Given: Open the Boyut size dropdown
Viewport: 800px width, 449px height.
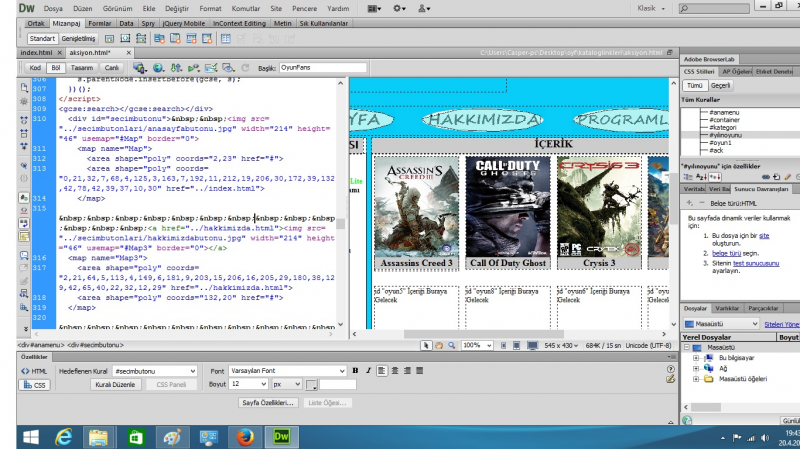Looking at the screenshot, I should click(x=248, y=384).
